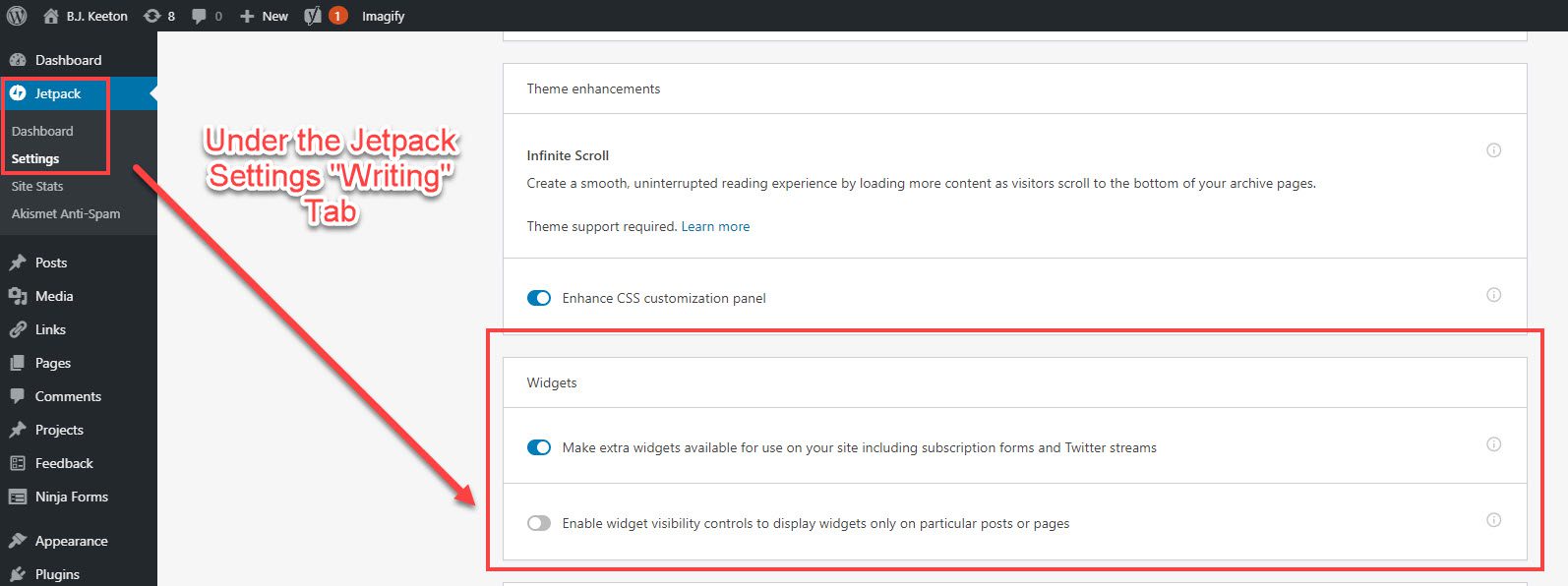Show info for Enhance CSS customization panel
1568x586 pixels.
[x=1493, y=295]
